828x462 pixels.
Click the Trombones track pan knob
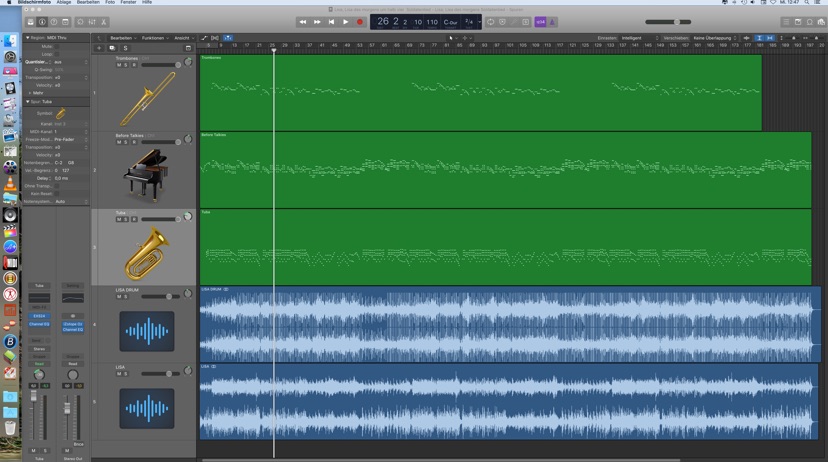[x=188, y=62]
